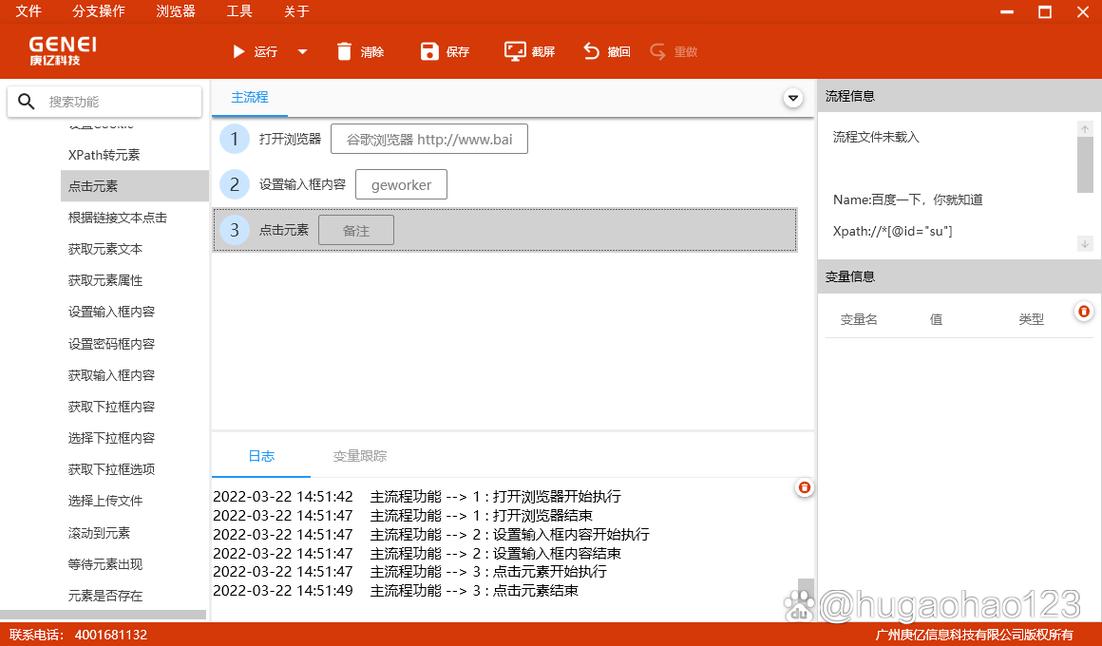Expand the main flow tab dropdown arrow
1102x646 pixels.
(x=793, y=98)
